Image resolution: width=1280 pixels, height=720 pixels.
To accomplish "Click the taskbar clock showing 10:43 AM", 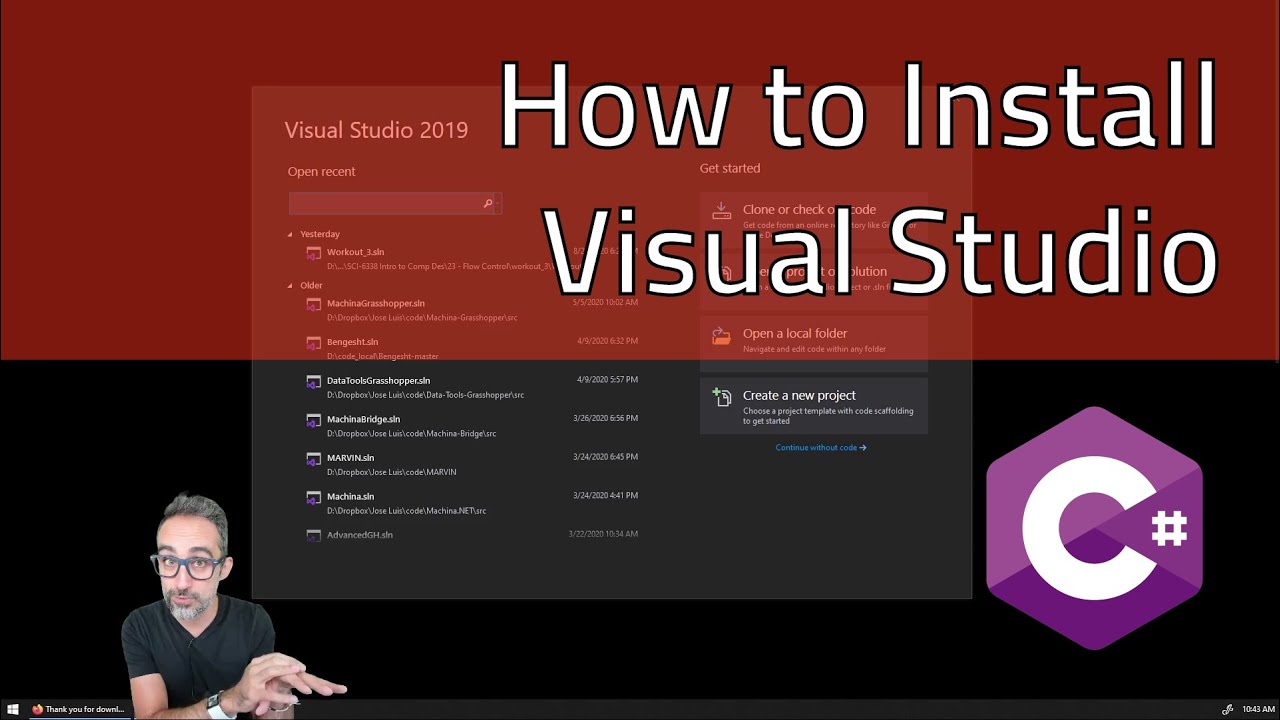I will 1258,709.
